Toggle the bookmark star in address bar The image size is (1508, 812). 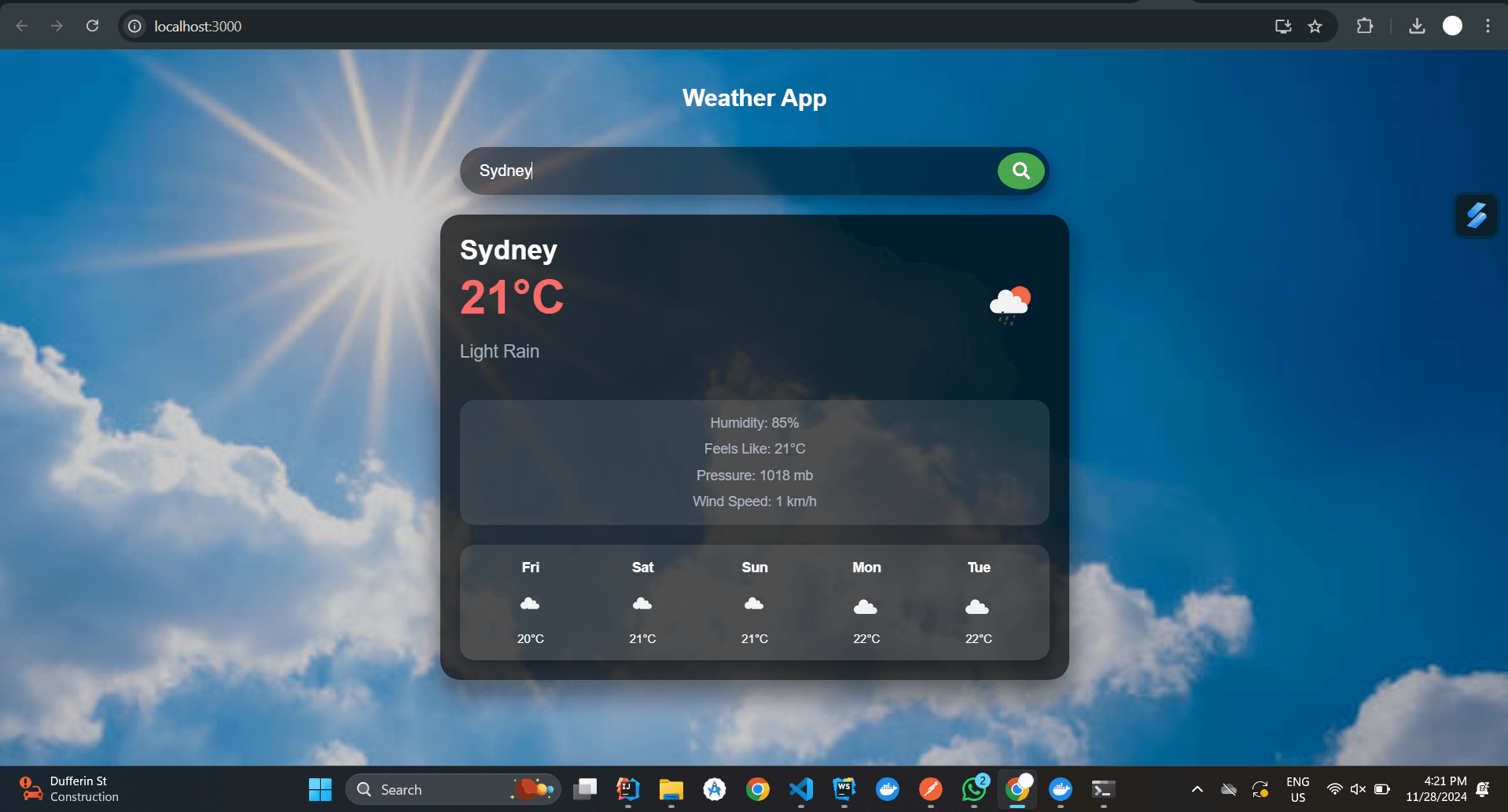coord(1315,26)
